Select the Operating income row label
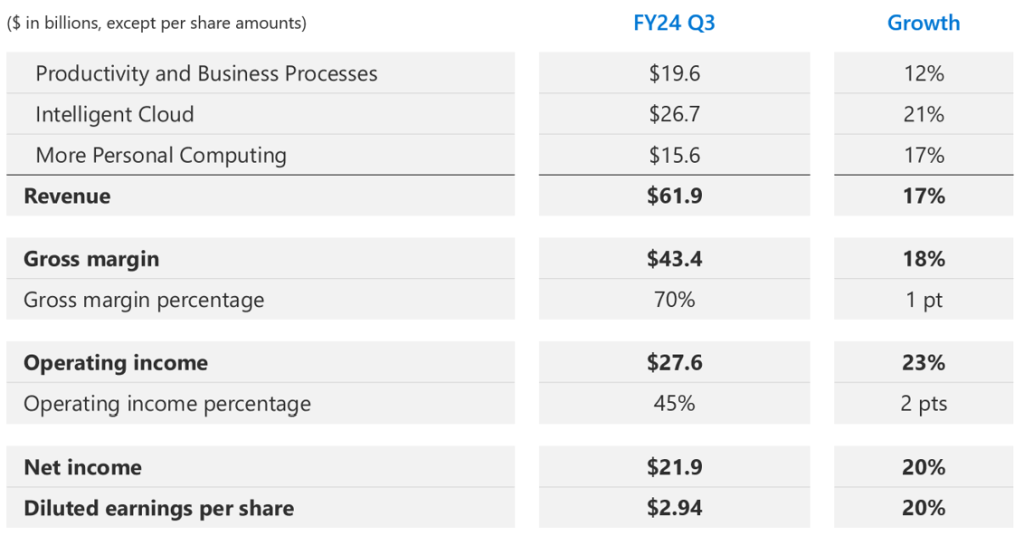Viewport: 1024px width, 536px height. (x=116, y=363)
